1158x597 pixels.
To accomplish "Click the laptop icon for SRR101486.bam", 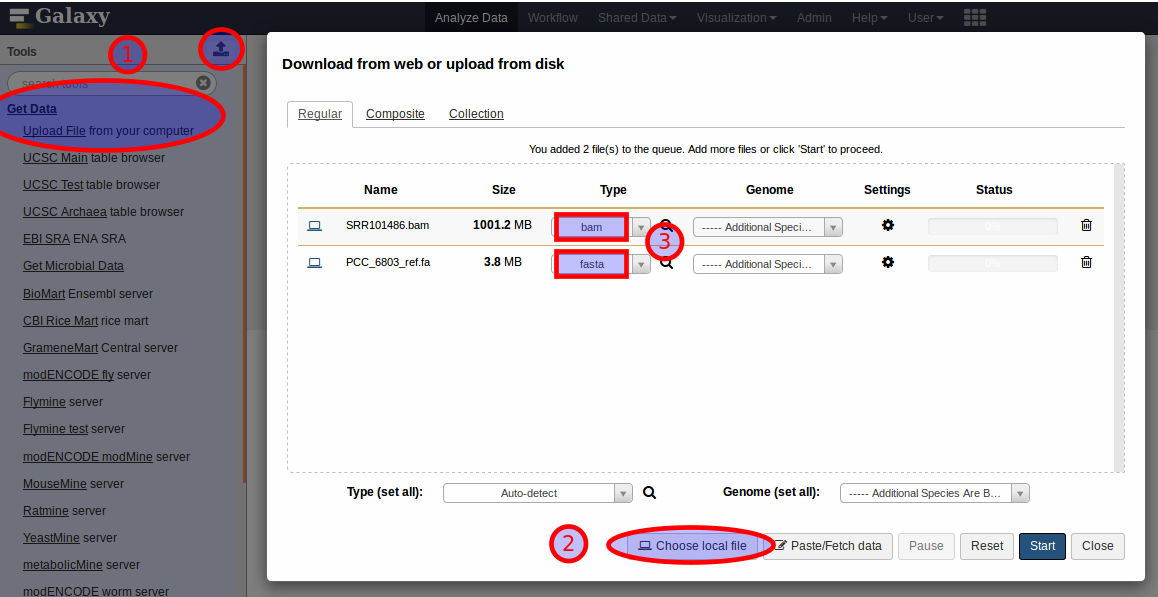I will [315, 225].
